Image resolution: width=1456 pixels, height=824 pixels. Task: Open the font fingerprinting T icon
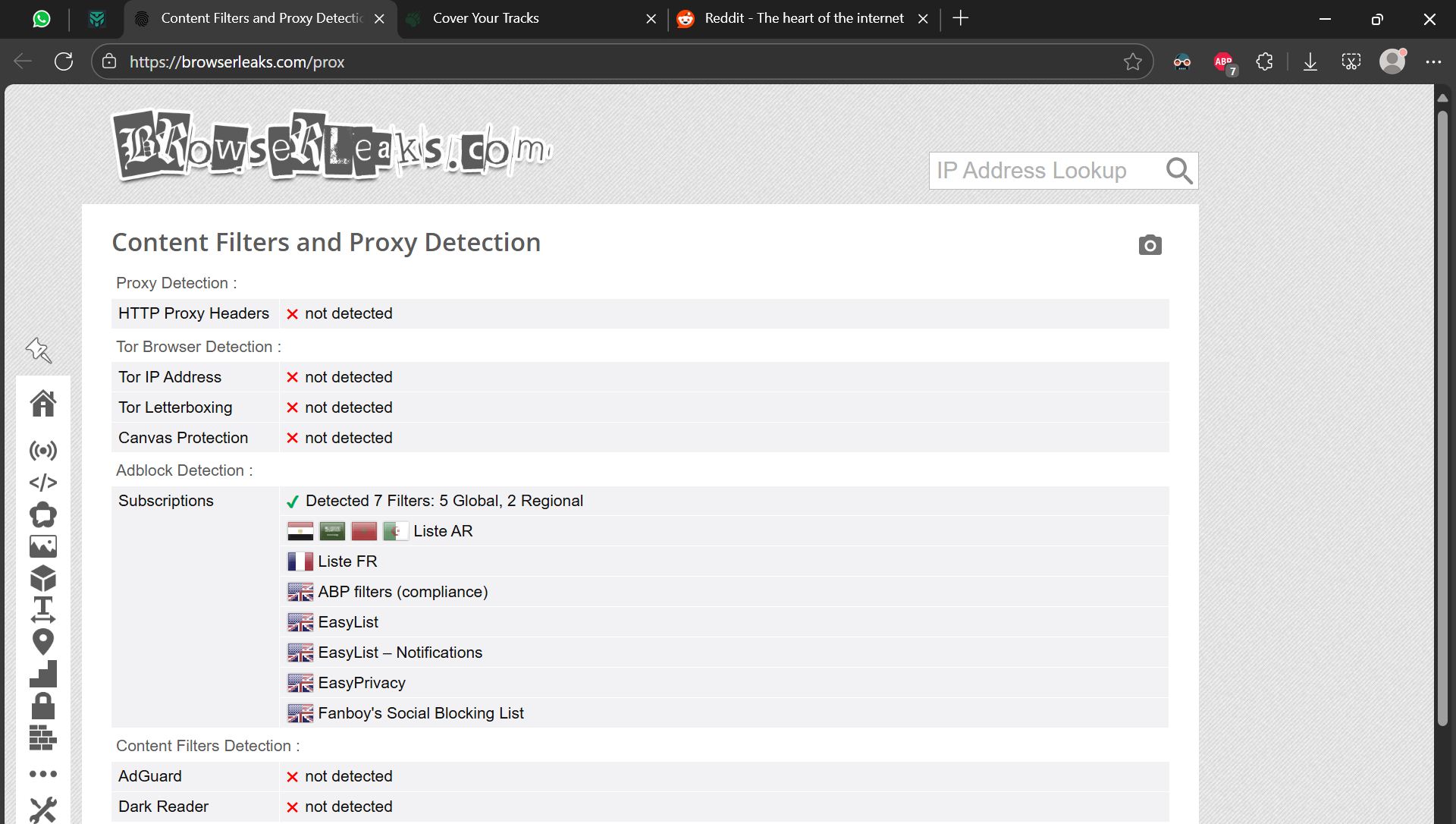(43, 609)
